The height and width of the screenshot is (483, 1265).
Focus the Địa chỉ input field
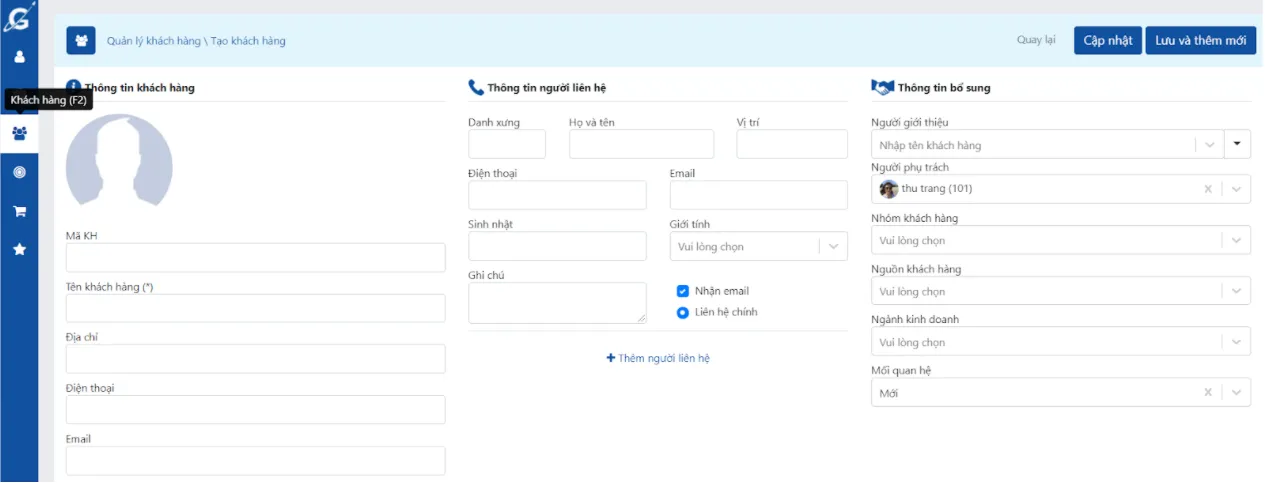(255, 359)
